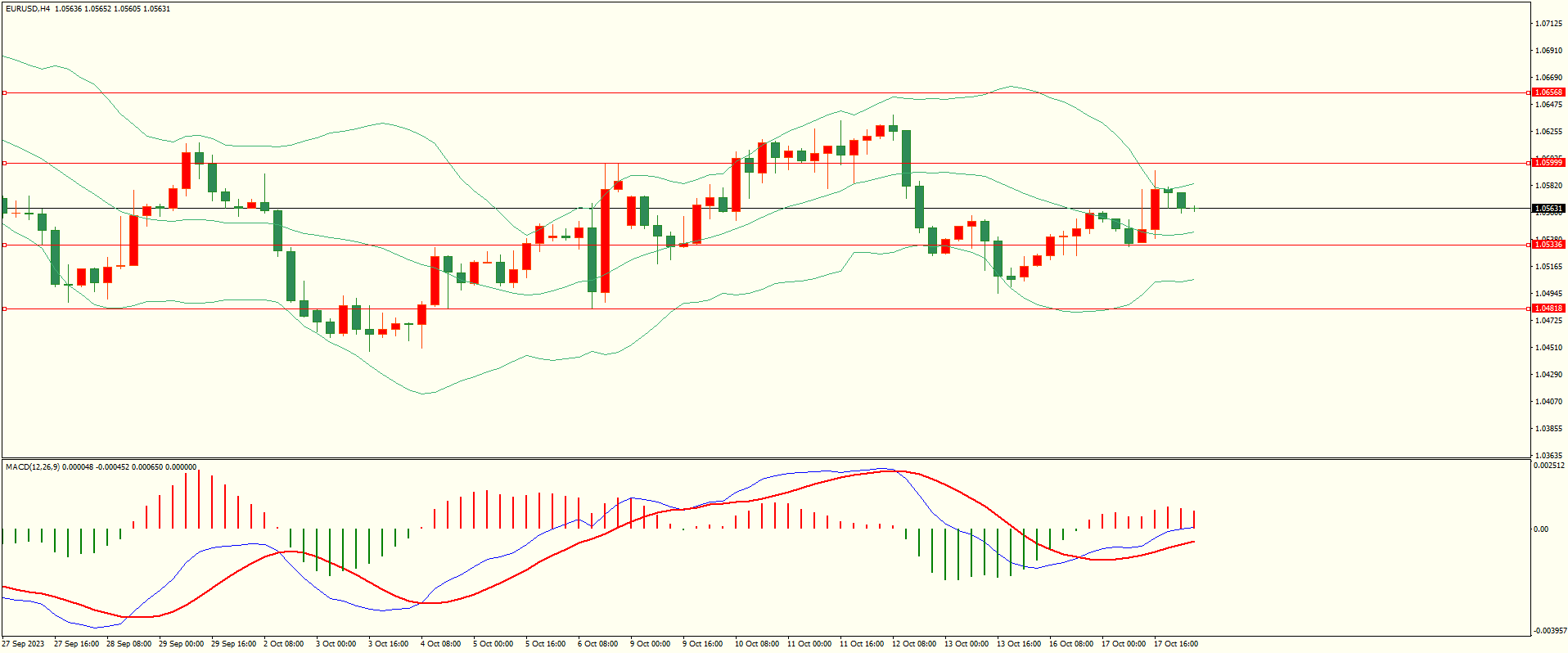Select the red 1.04818 price level tag
The width and height of the screenshot is (1568, 653).
tap(1548, 308)
